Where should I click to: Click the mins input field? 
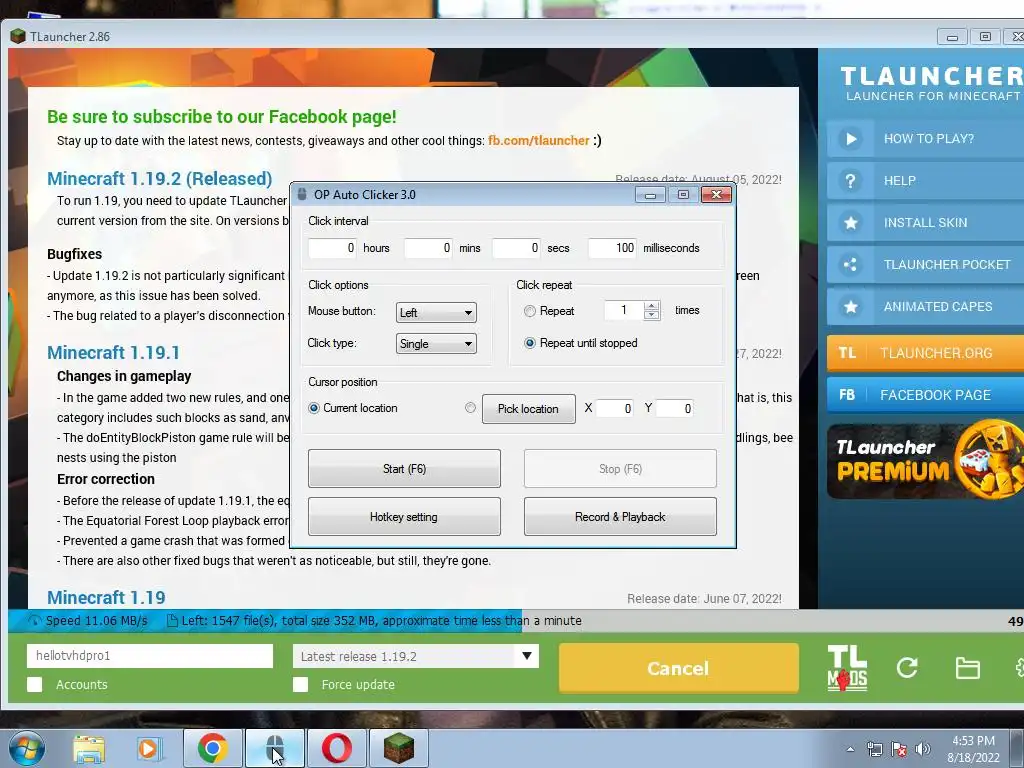(428, 248)
